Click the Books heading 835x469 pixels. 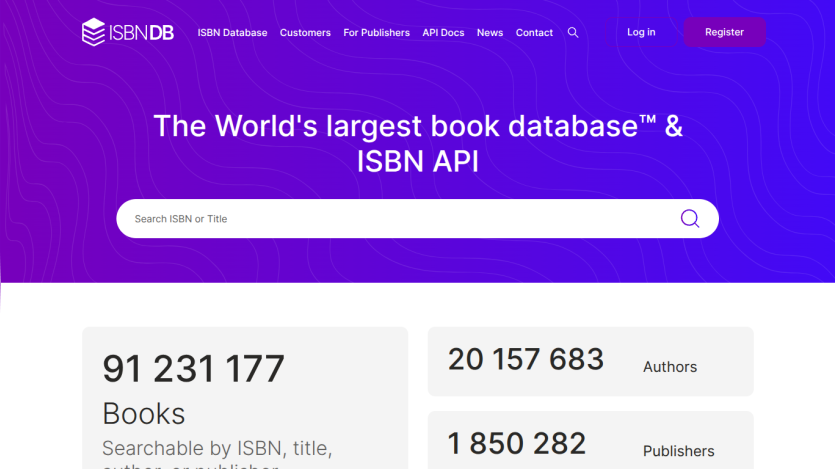[144, 414]
